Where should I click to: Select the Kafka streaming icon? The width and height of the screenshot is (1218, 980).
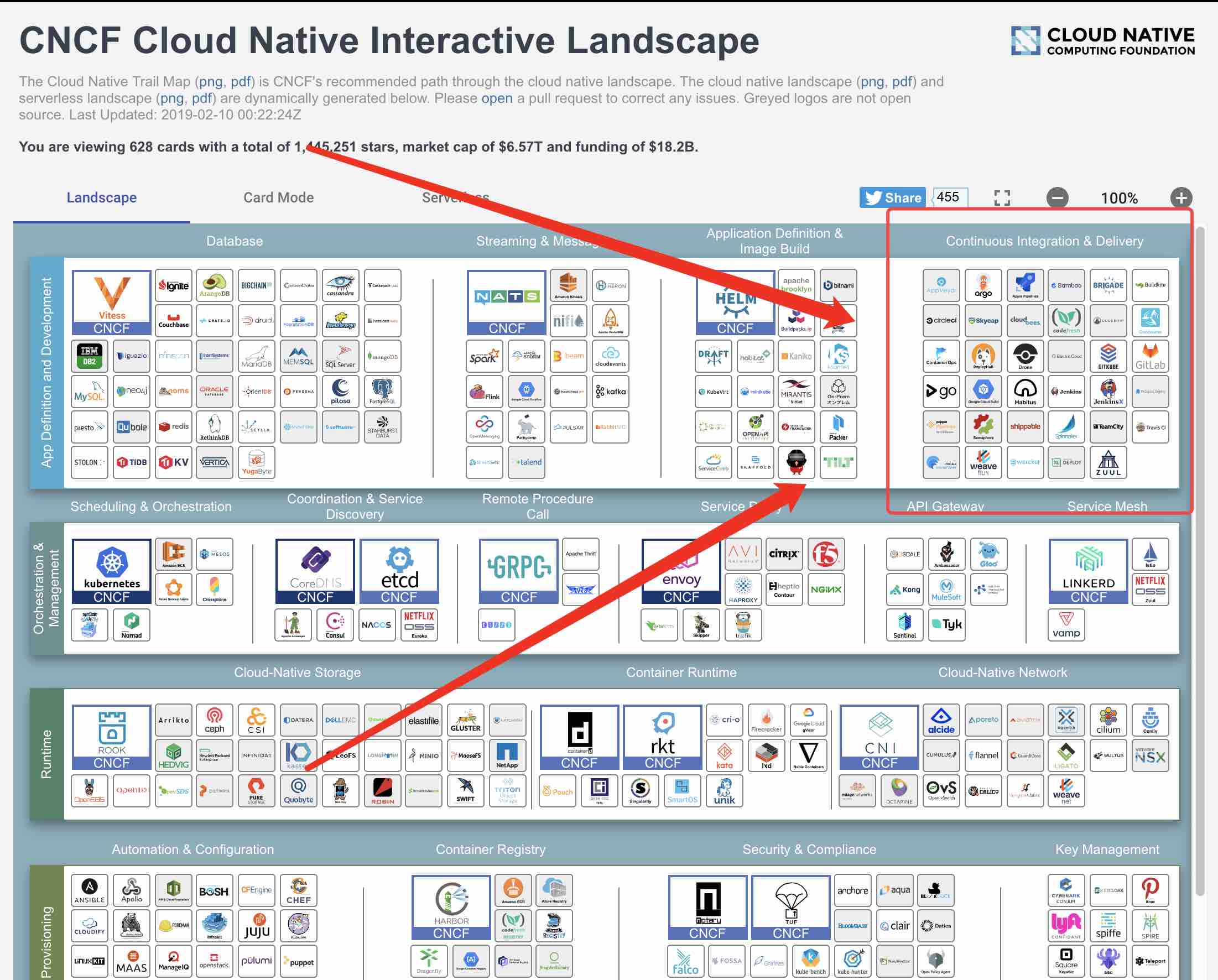610,392
